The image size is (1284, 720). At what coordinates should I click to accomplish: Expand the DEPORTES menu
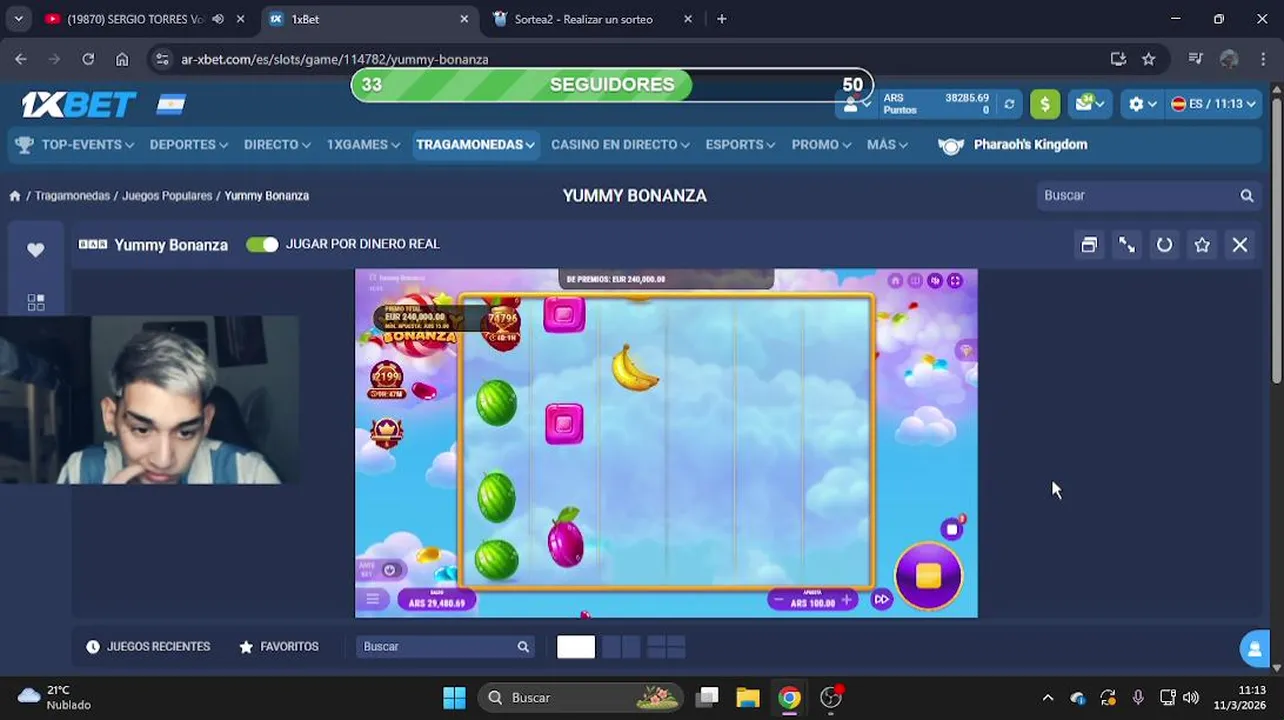189,145
